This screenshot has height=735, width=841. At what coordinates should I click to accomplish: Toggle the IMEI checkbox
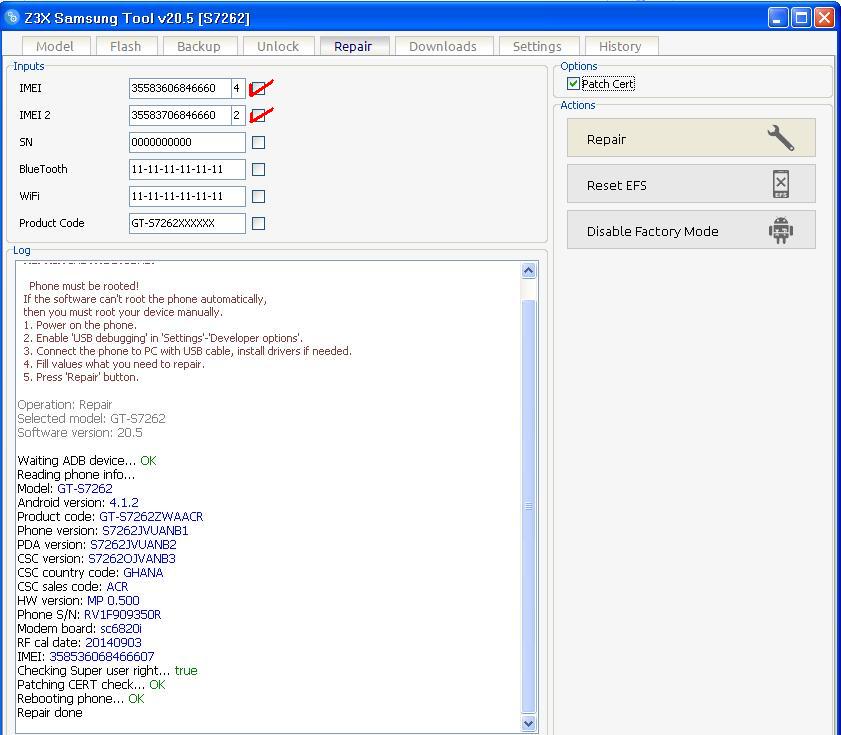[259, 89]
